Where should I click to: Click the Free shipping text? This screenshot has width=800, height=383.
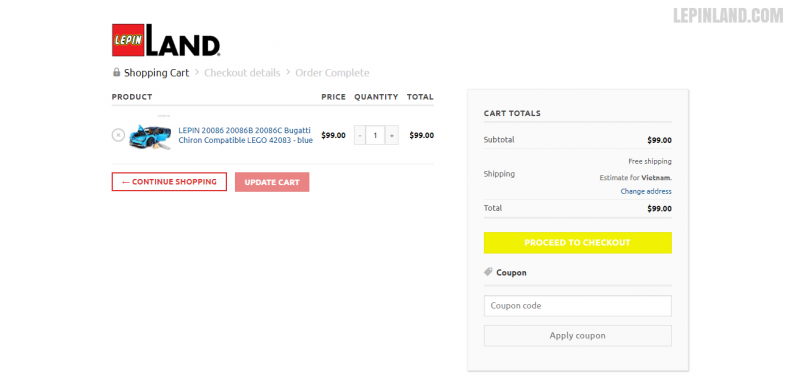point(650,161)
